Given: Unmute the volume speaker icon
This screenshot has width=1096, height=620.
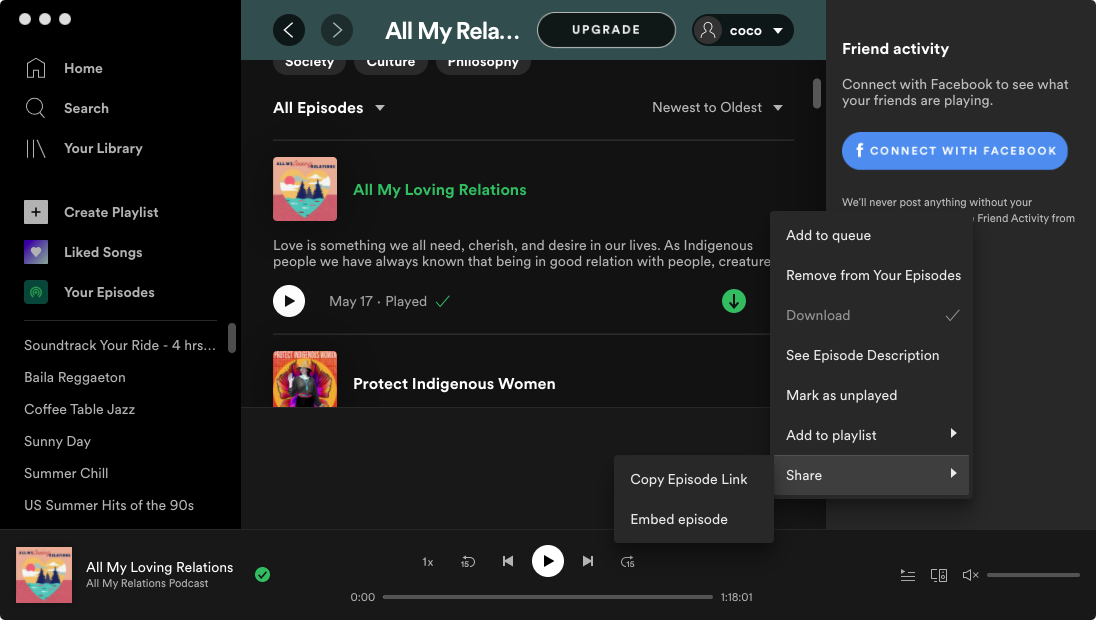Looking at the screenshot, I should pos(969,575).
